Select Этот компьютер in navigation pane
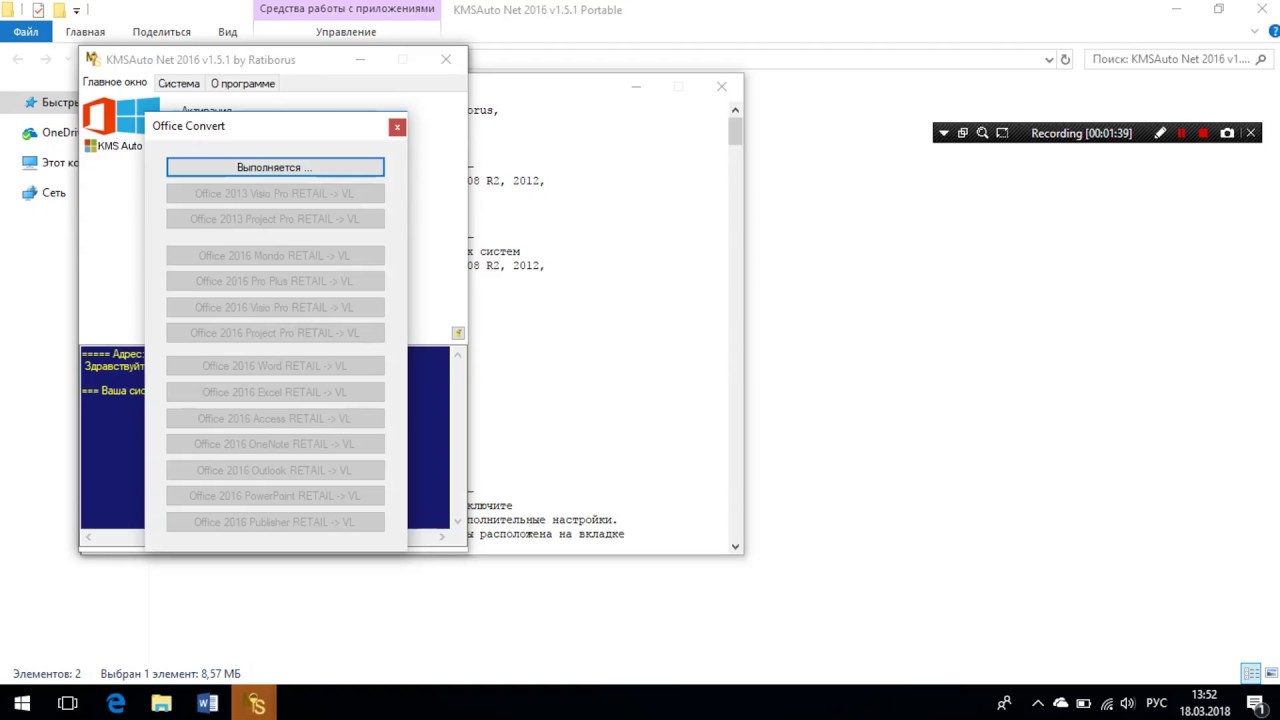The width and height of the screenshot is (1280, 720). (x=51, y=163)
